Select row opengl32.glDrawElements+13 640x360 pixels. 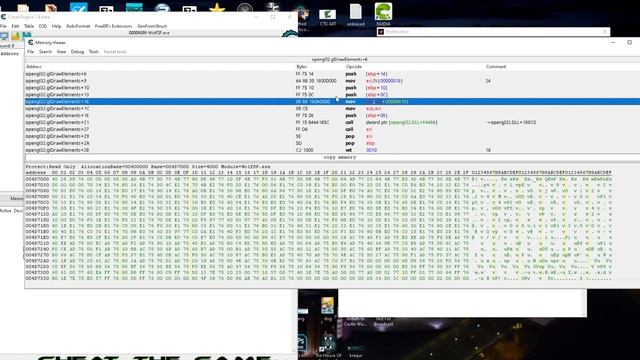[332, 95]
